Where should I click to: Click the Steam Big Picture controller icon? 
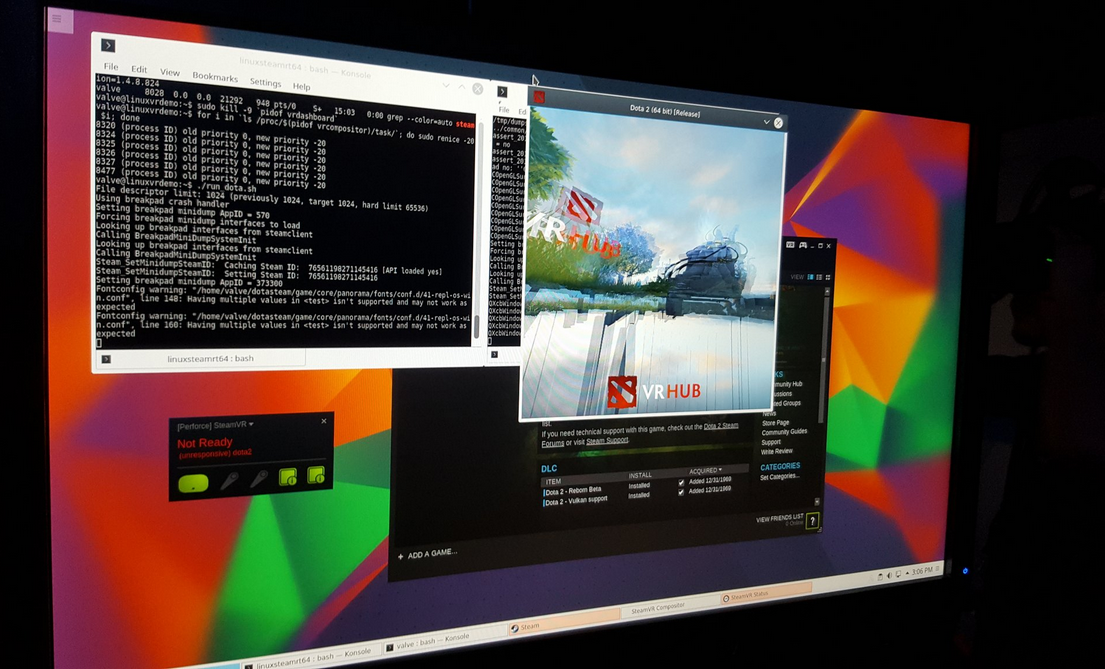pos(803,245)
